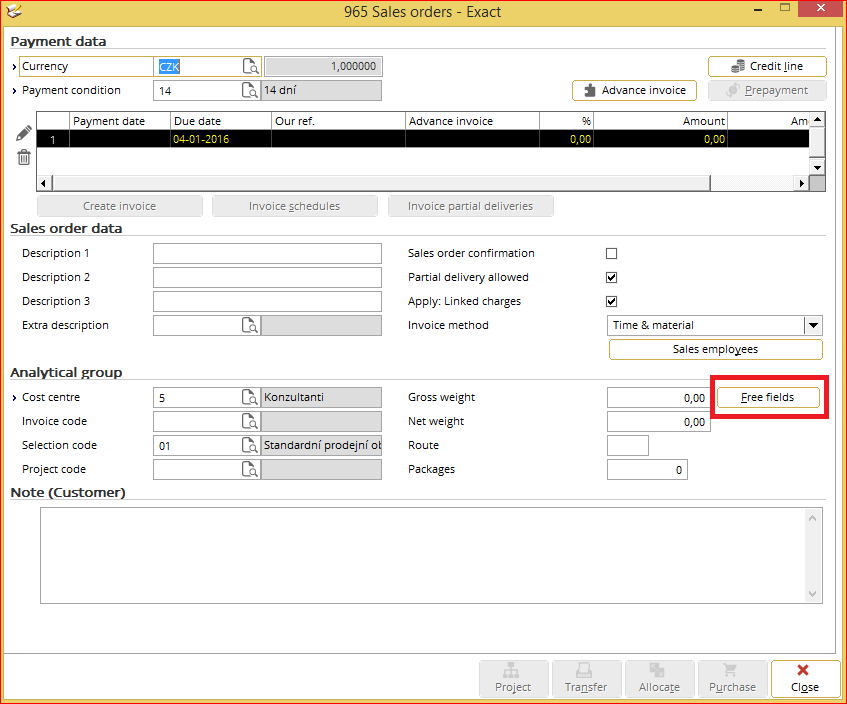The height and width of the screenshot is (704, 847).
Task: Uncheck Apply: Linked charges
Action: [611, 301]
